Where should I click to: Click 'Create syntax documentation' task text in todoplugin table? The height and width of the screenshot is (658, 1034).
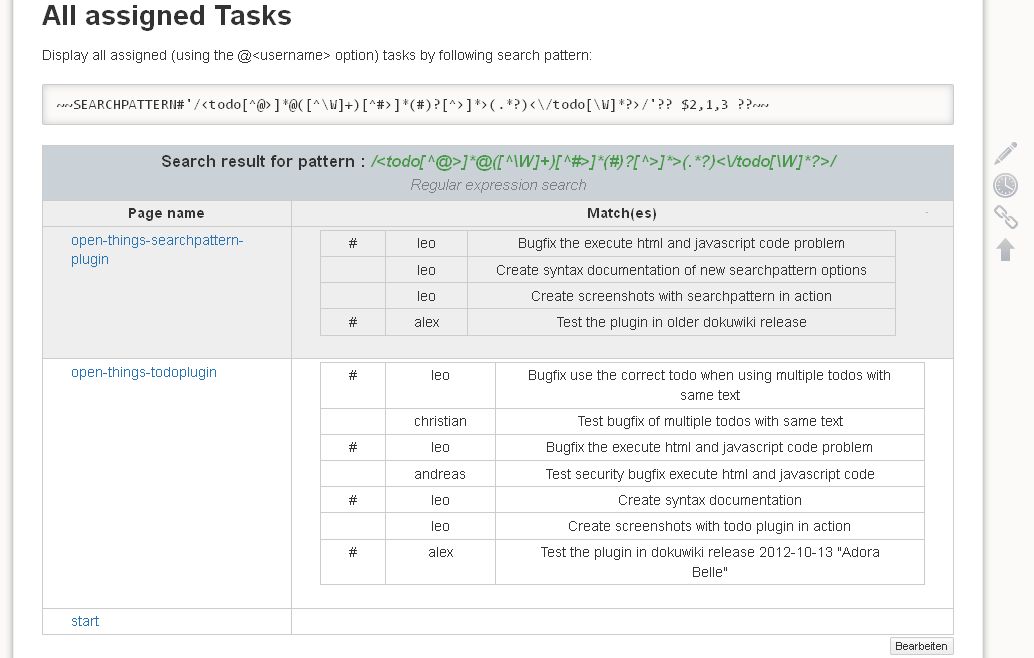click(710, 500)
